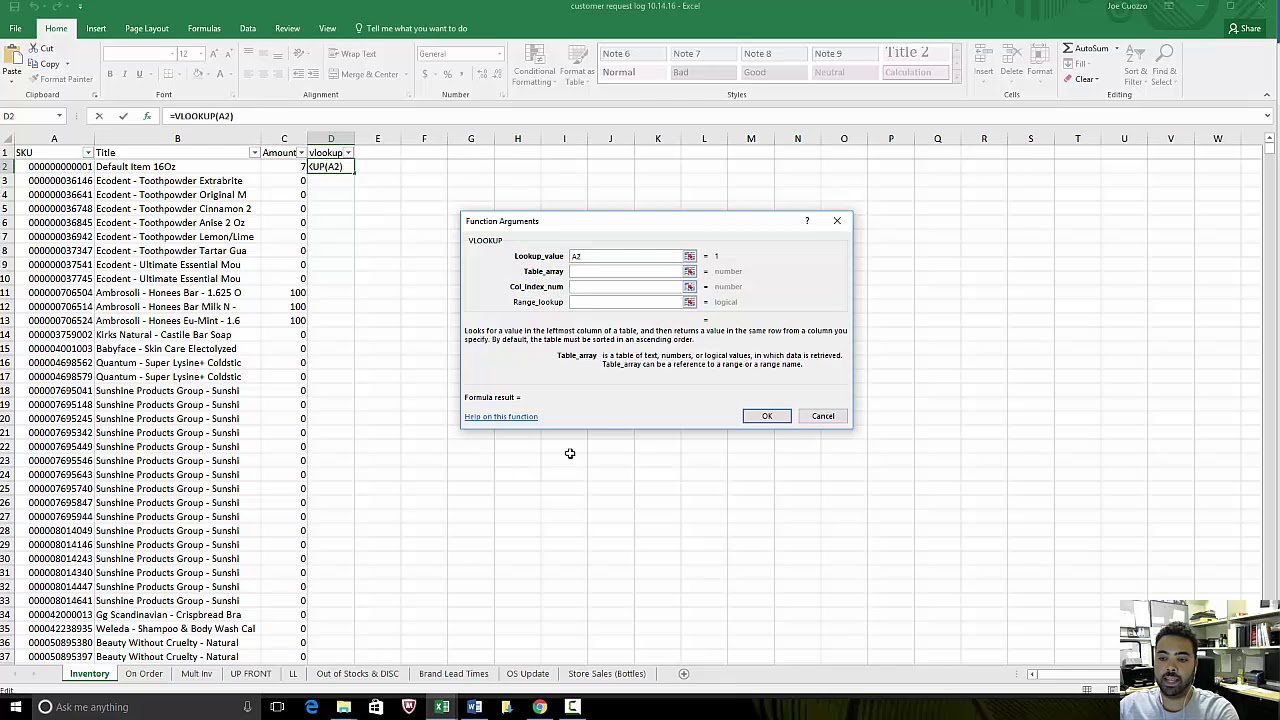Click the AutoSum sigma icon
This screenshot has width=1280, height=720.
tap(1068, 49)
